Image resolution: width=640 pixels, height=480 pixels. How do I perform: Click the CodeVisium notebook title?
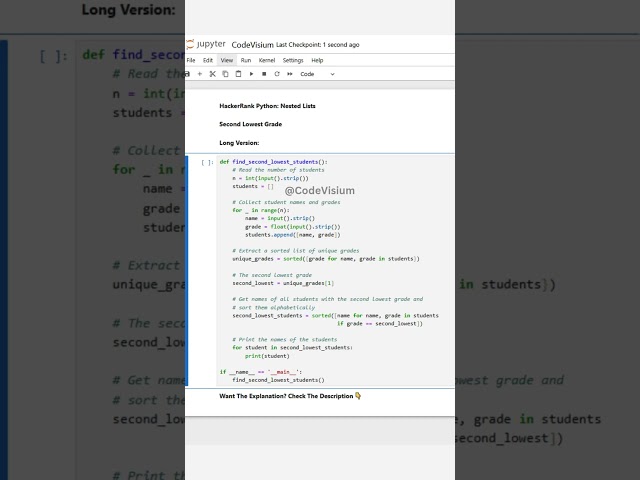tap(252, 45)
